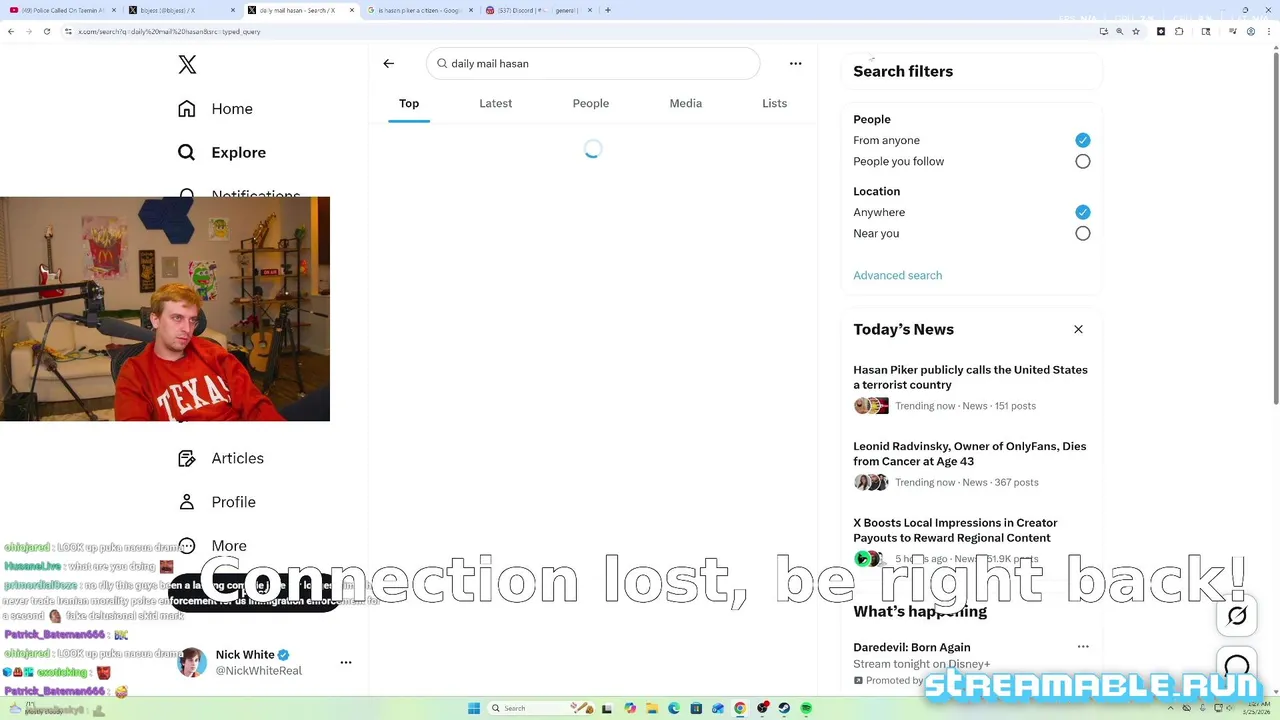This screenshot has width=1280, height=720.
Task: Go back using the search back arrow
Action: pos(389,63)
